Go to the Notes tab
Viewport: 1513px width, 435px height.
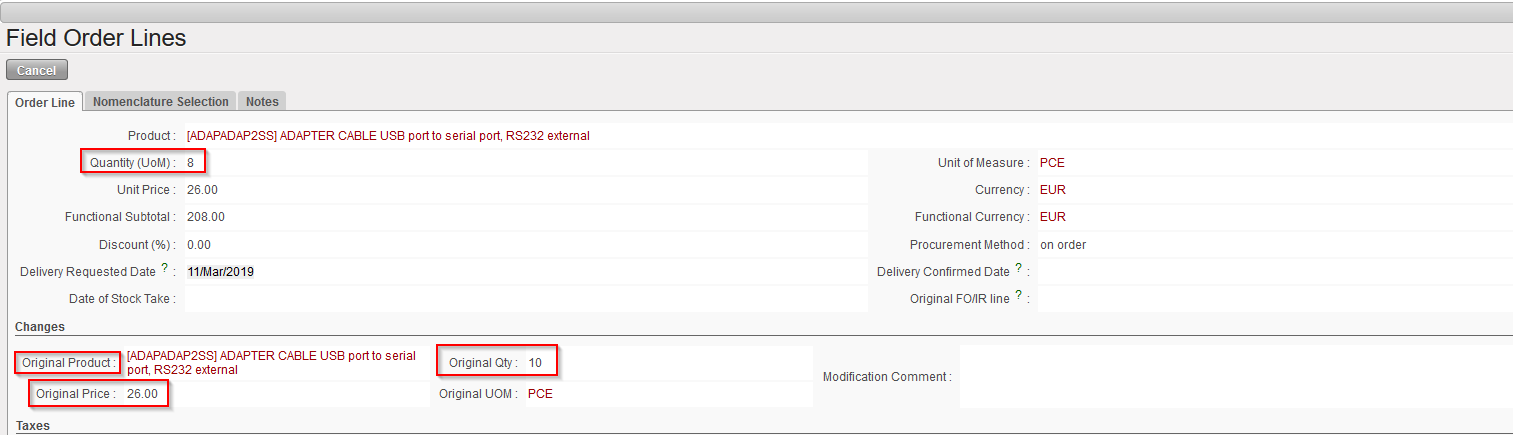262,102
